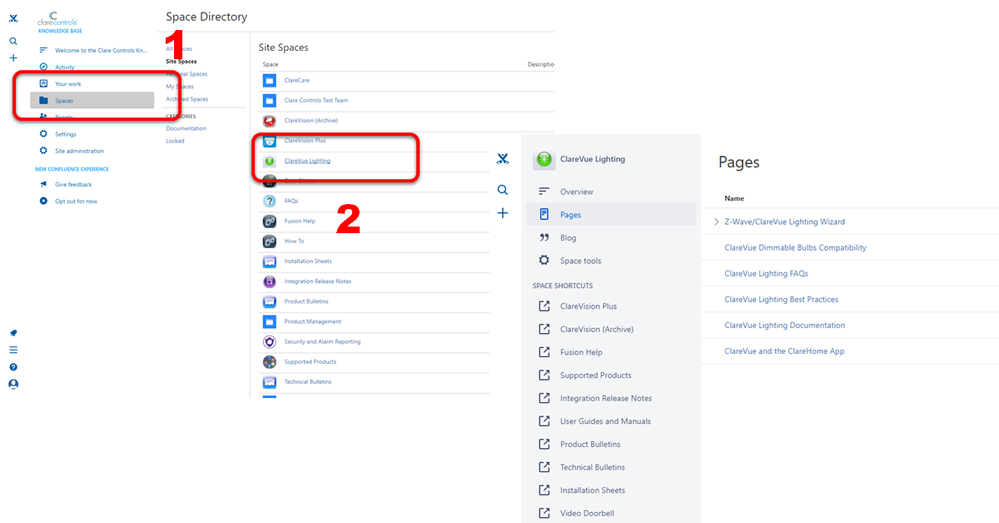
Task: Open ClareVision Plus under Space Shortcuts
Action: [x=589, y=306]
